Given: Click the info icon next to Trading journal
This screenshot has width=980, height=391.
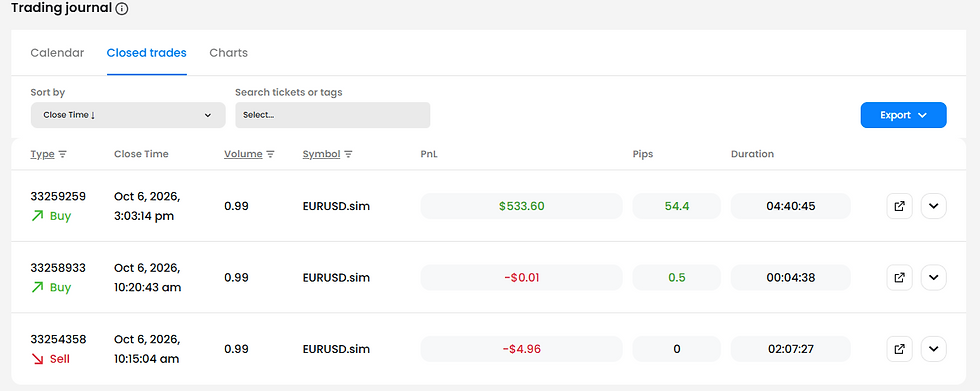Looking at the screenshot, I should (x=122, y=9).
